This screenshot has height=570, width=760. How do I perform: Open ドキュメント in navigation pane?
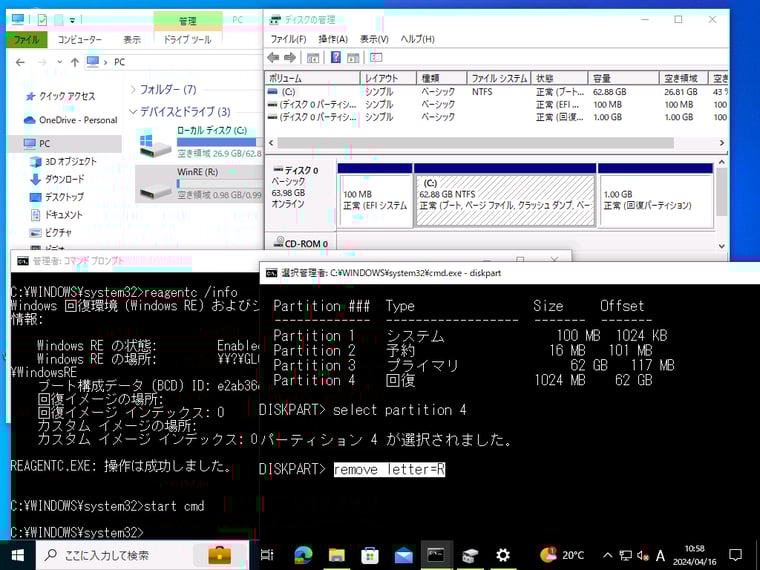[x=63, y=215]
